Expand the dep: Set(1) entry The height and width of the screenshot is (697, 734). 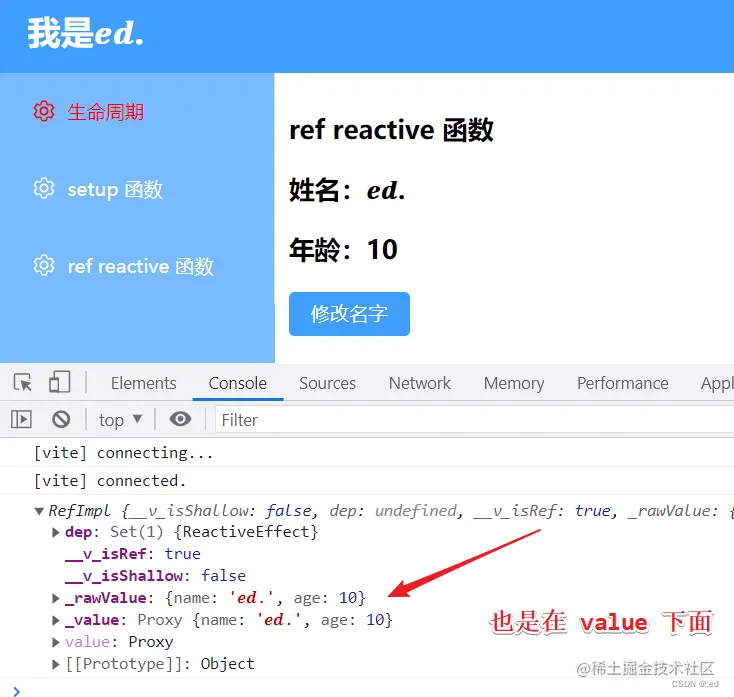coord(56,532)
